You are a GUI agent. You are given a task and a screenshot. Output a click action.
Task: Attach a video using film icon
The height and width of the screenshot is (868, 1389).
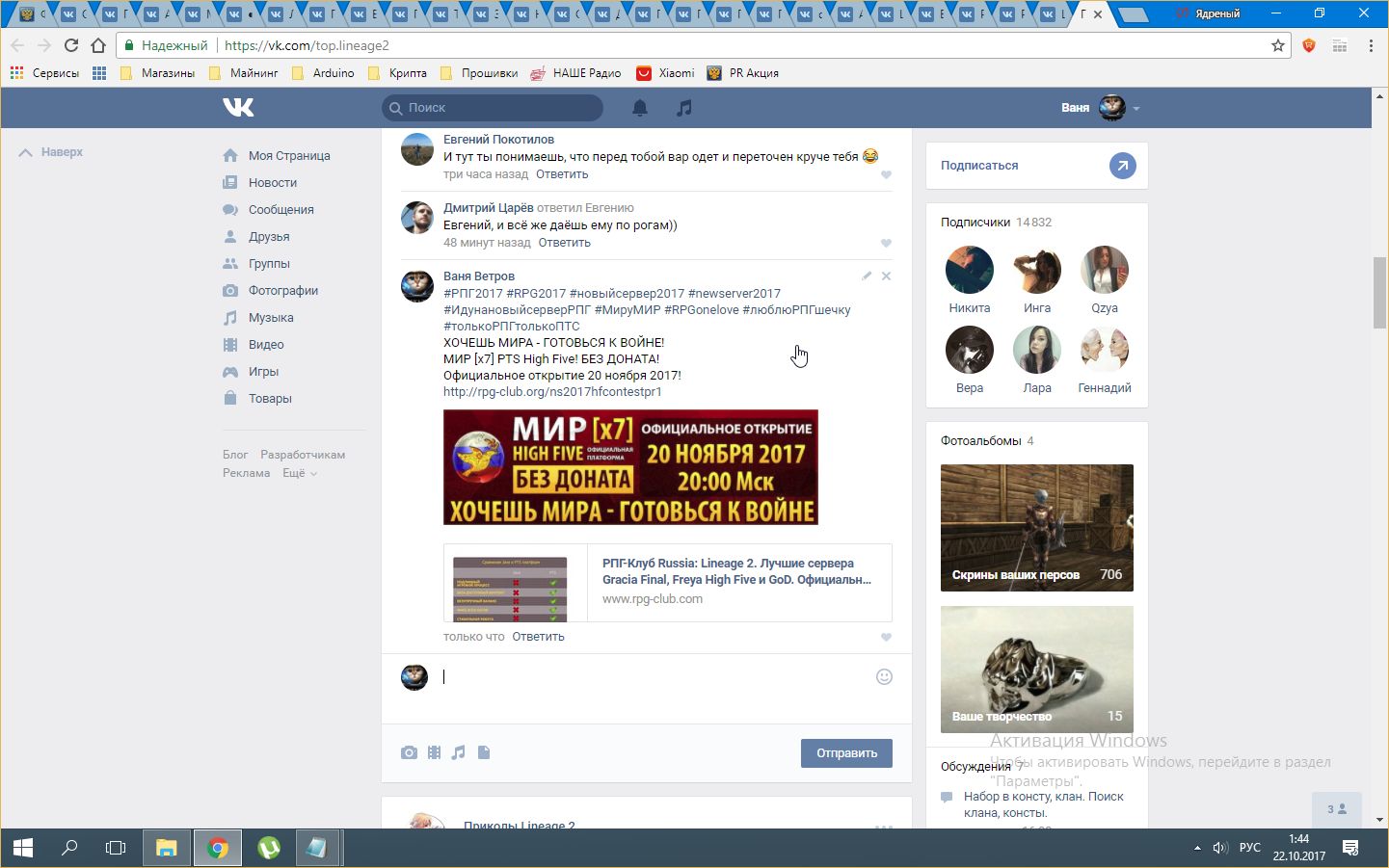click(435, 752)
